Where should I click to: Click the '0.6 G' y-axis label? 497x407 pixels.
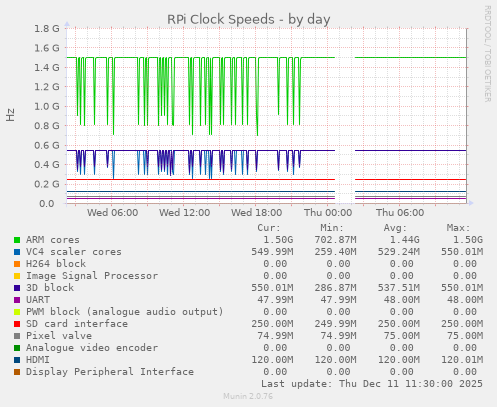pyautogui.click(x=47, y=145)
